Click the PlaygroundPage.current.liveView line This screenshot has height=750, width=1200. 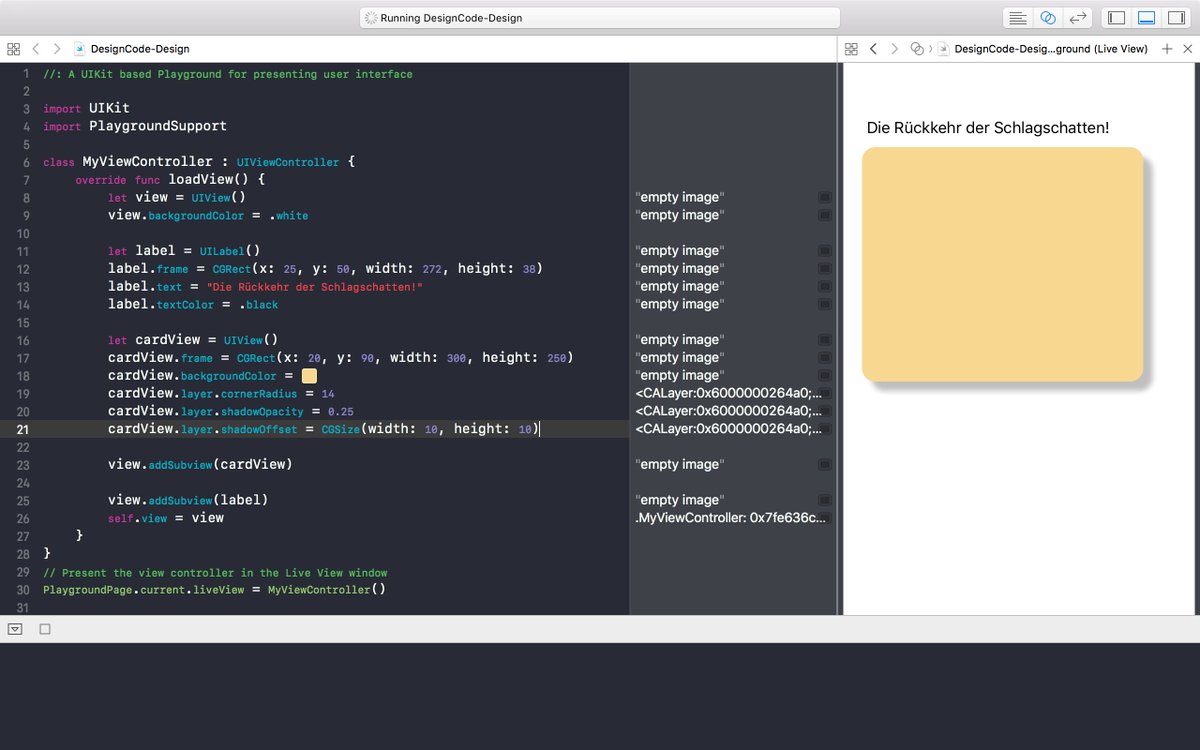214,590
